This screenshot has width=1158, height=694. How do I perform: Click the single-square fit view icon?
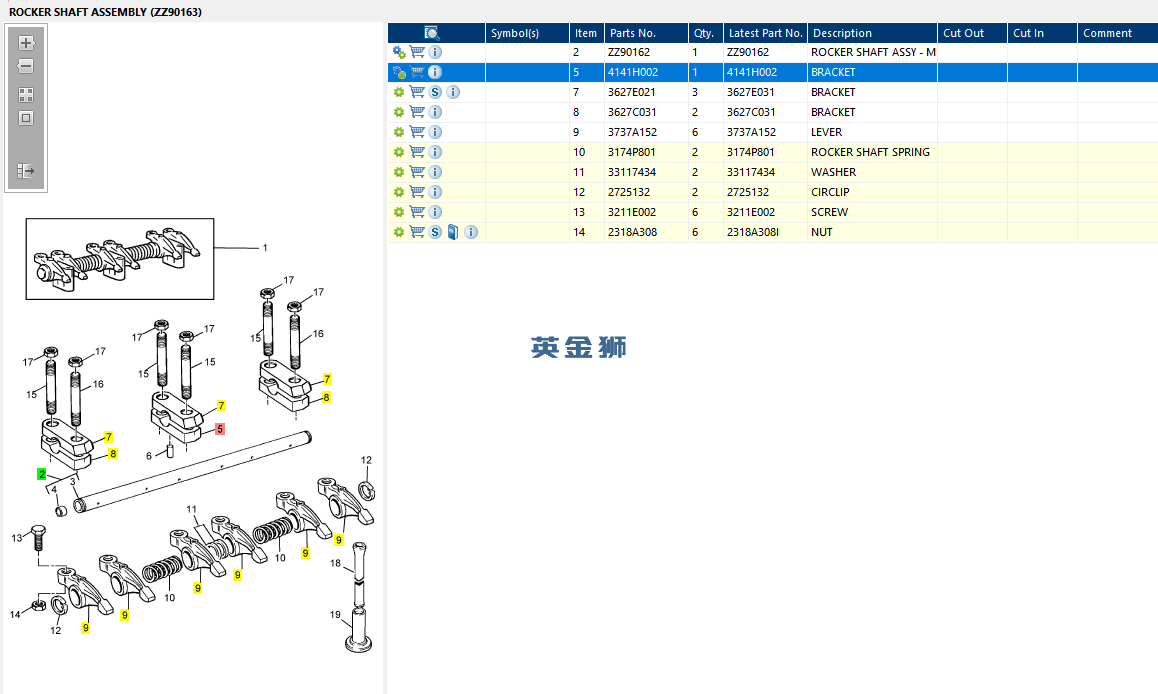[x=26, y=118]
